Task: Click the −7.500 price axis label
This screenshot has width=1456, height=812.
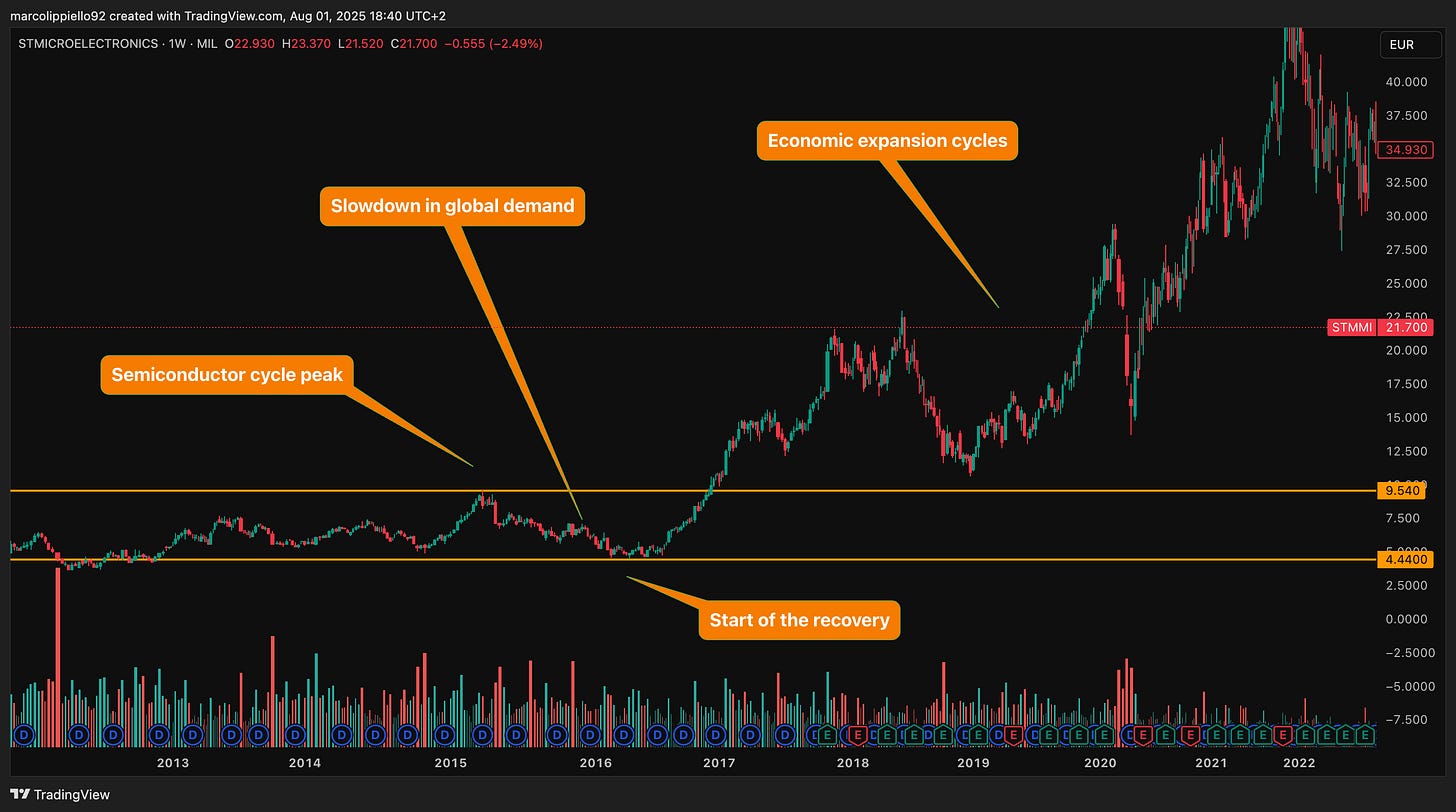Action: 1405,720
